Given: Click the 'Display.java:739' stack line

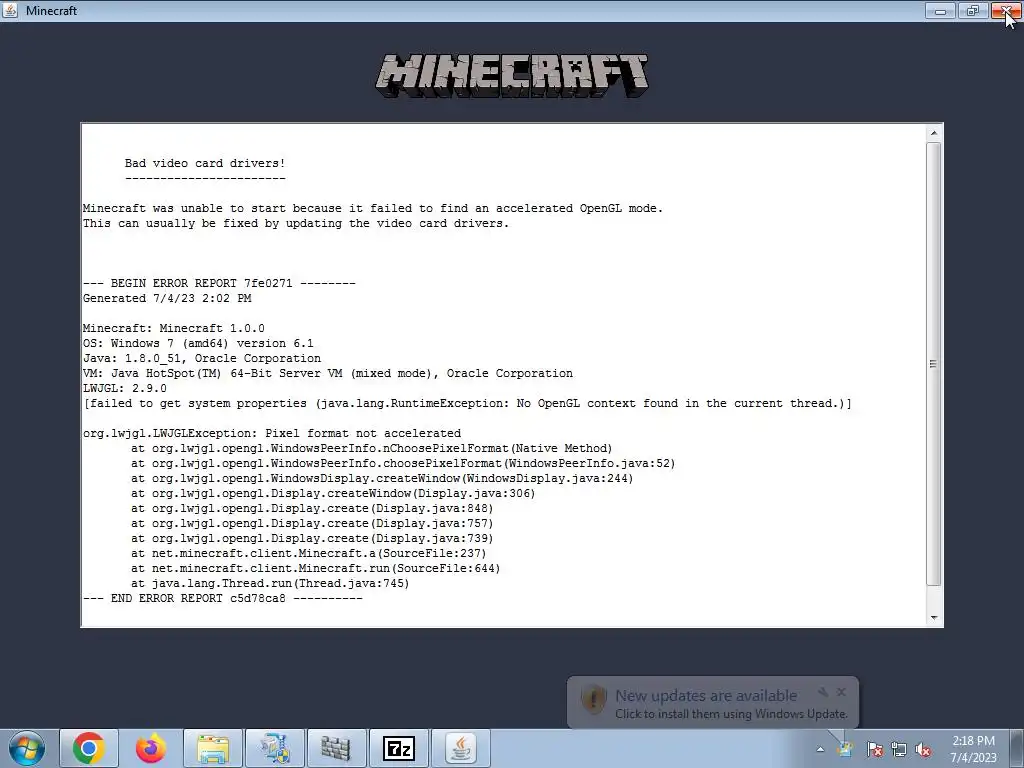Looking at the screenshot, I should [x=312, y=539].
